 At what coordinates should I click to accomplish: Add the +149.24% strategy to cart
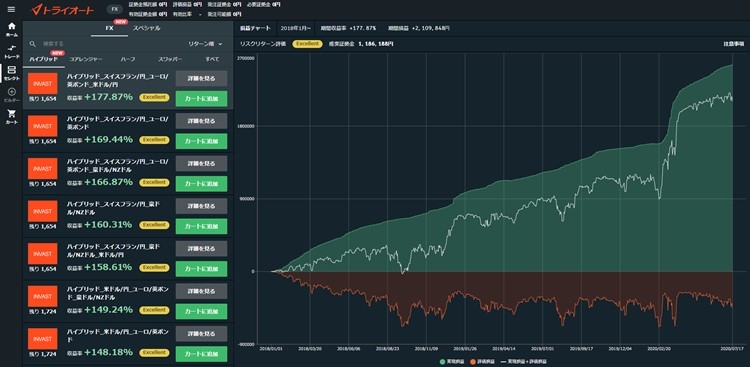tap(201, 311)
